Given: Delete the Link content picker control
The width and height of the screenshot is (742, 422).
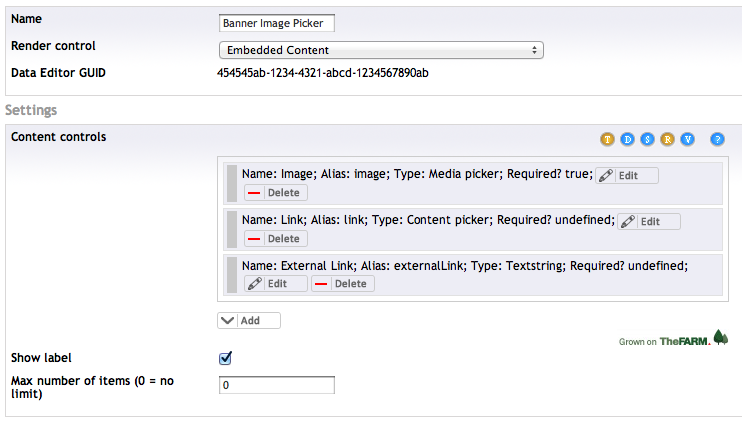Looking at the screenshot, I should click(275, 239).
